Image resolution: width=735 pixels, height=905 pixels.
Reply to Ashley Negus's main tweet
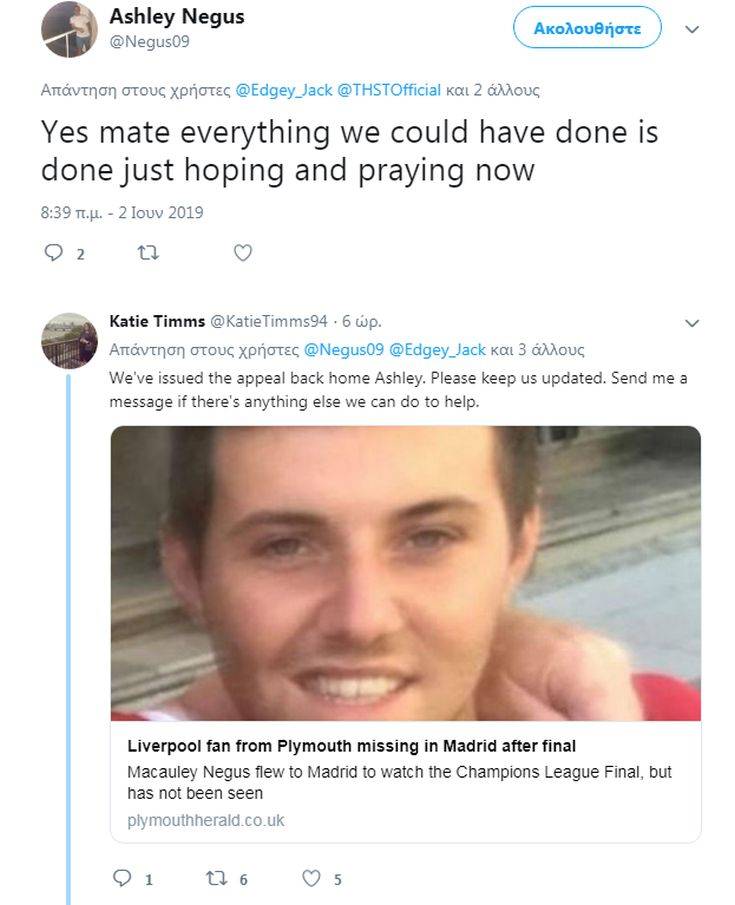[x=53, y=254]
